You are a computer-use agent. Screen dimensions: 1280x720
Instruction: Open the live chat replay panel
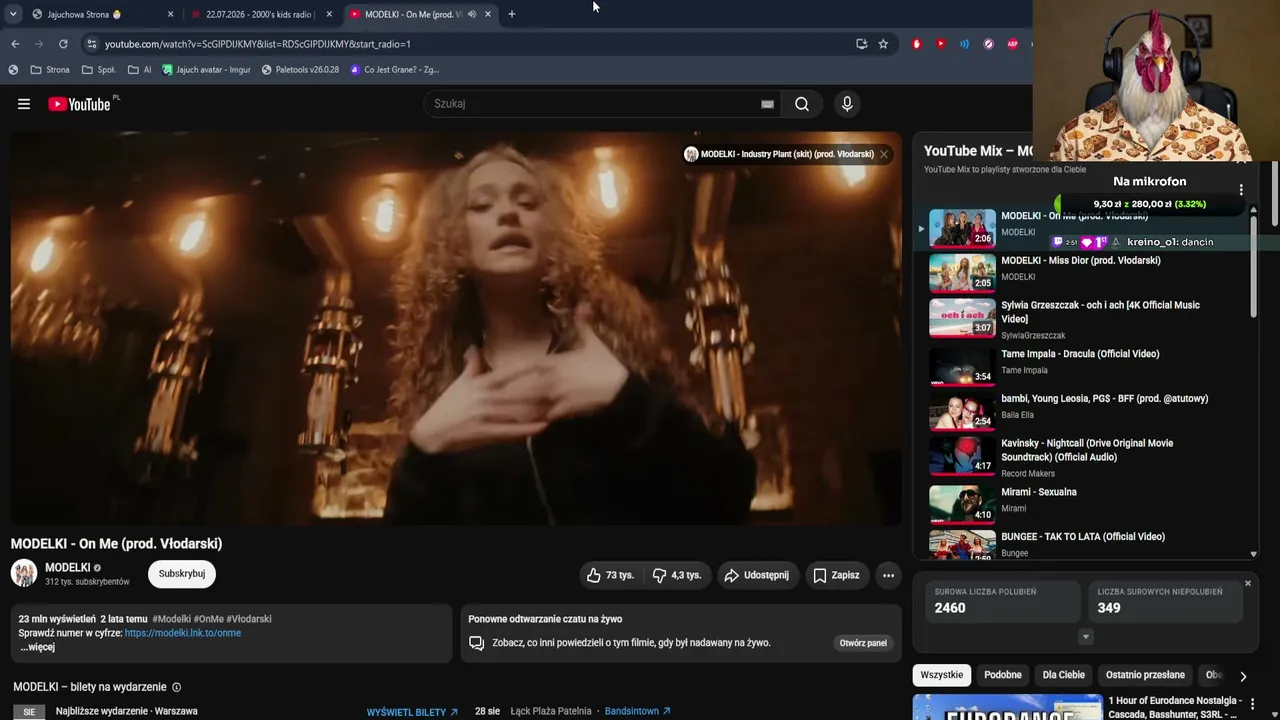coord(863,643)
